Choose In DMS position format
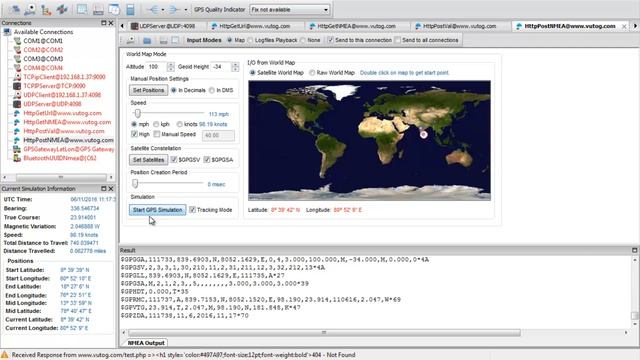640x360 pixels. 212,90
